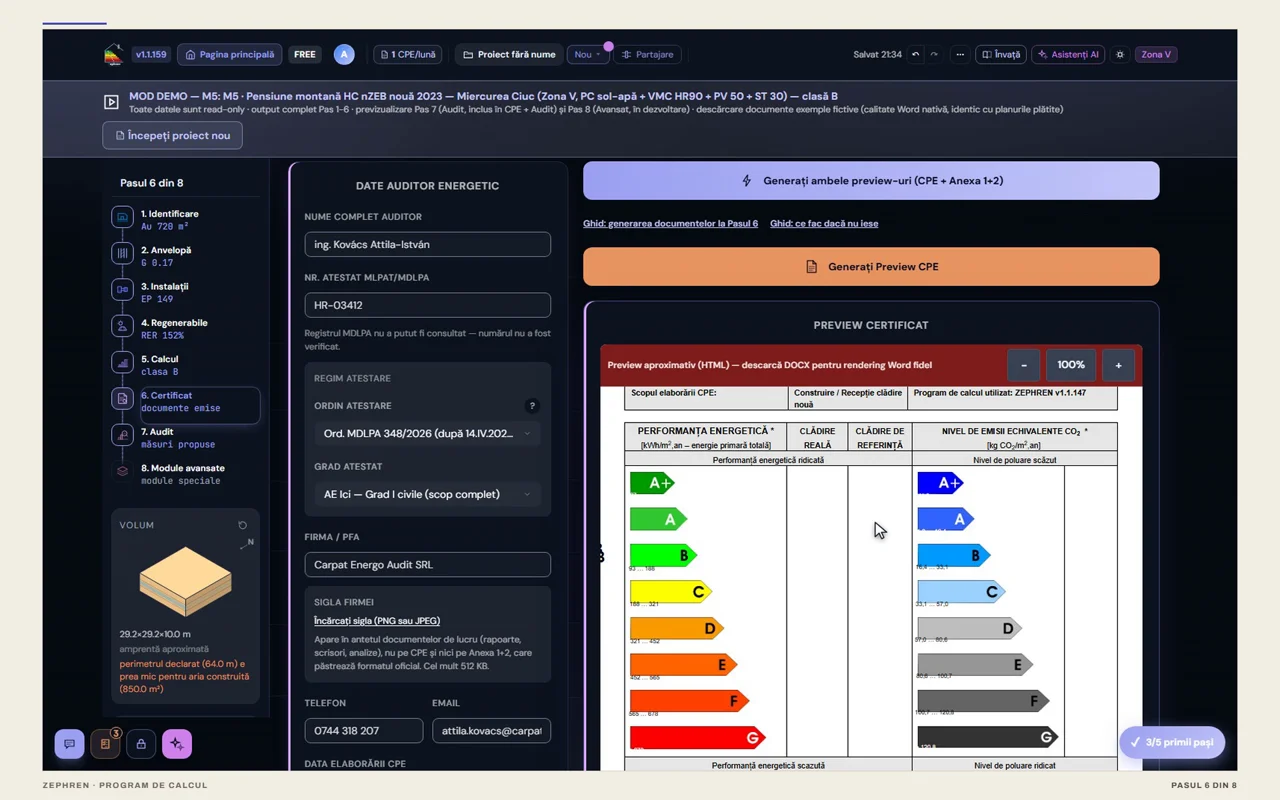Screen dimensions: 1280x800
Task: Expand the Ordin Atestare dropdown
Action: coord(428,433)
